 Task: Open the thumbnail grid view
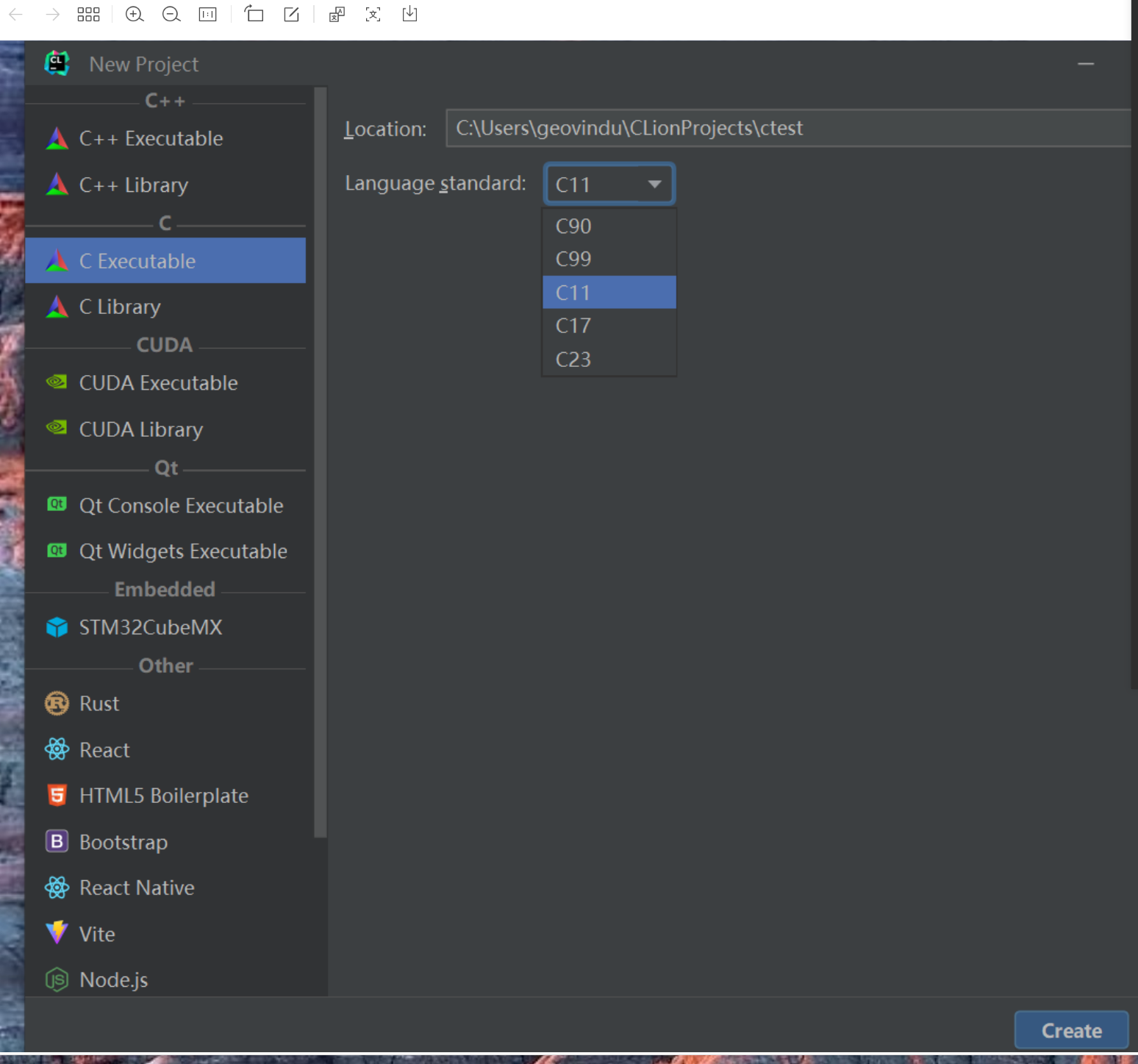tap(88, 14)
